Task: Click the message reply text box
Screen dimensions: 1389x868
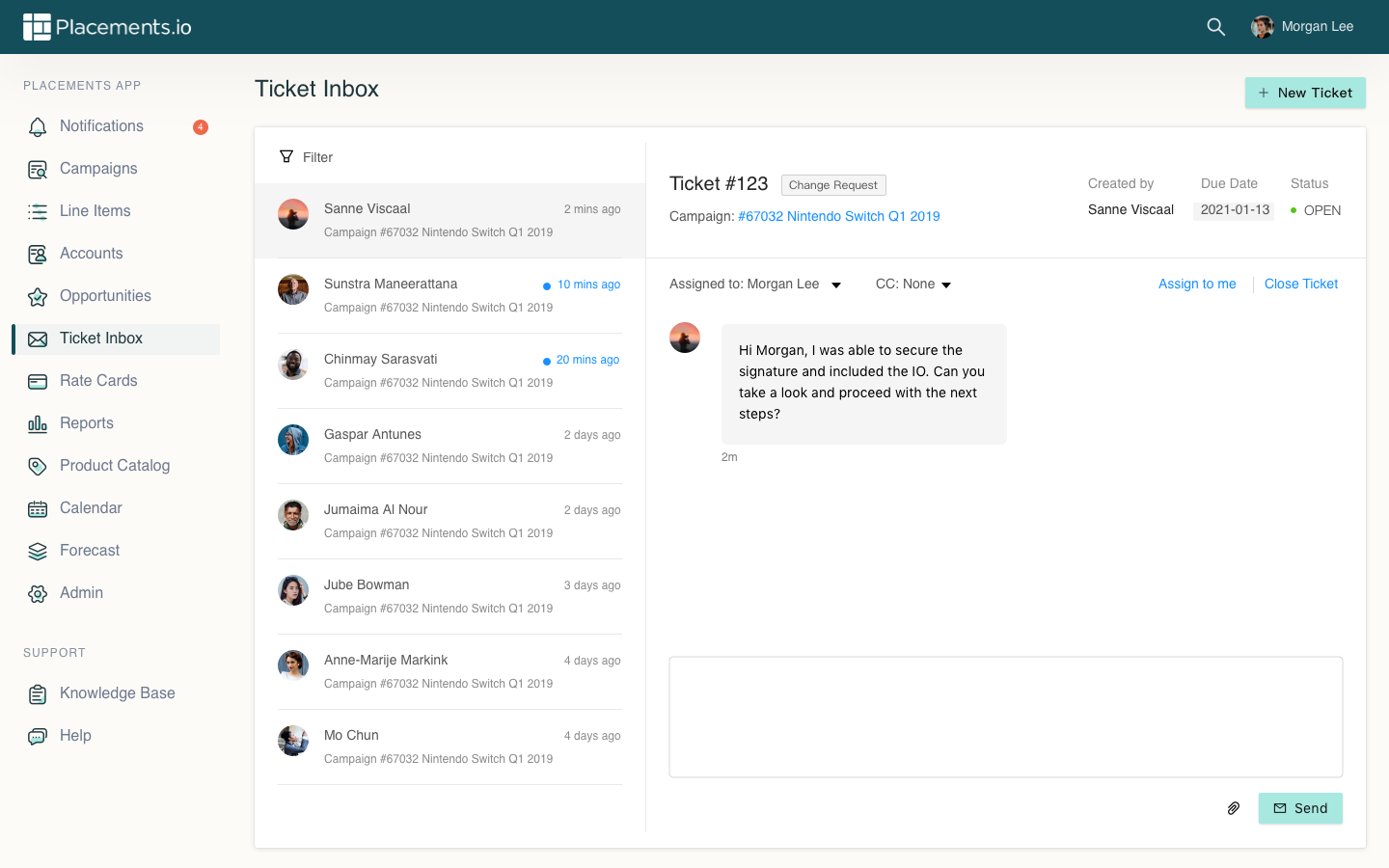Action: coord(1005,717)
